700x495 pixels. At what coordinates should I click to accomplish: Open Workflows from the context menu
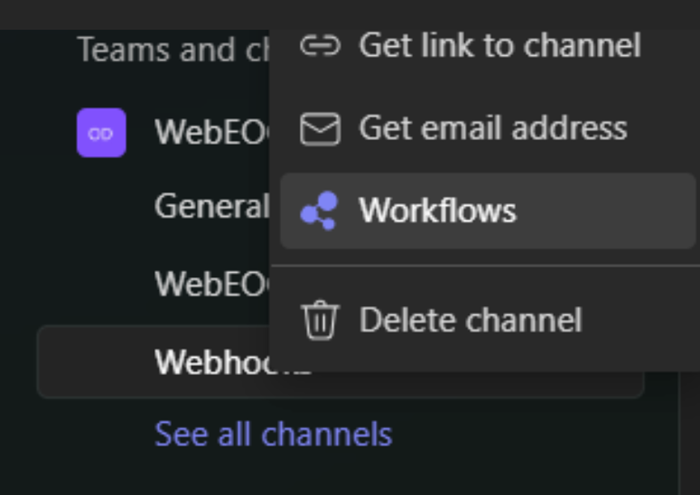[437, 211]
